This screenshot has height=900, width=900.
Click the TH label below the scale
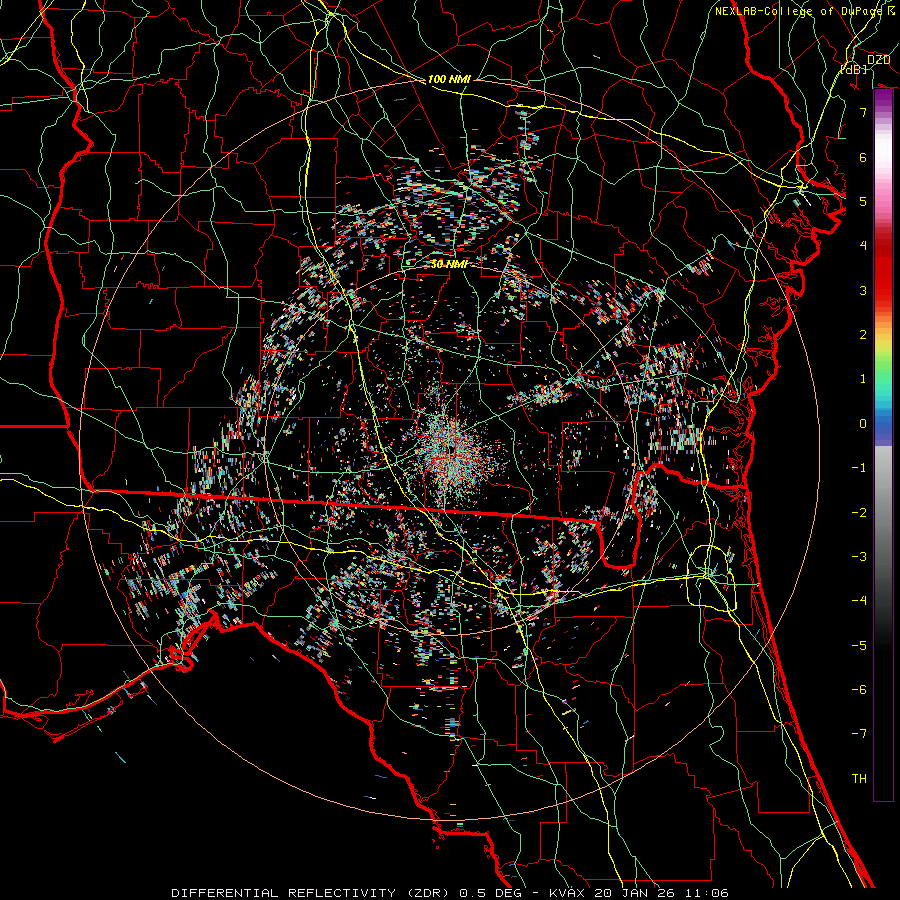(x=858, y=778)
